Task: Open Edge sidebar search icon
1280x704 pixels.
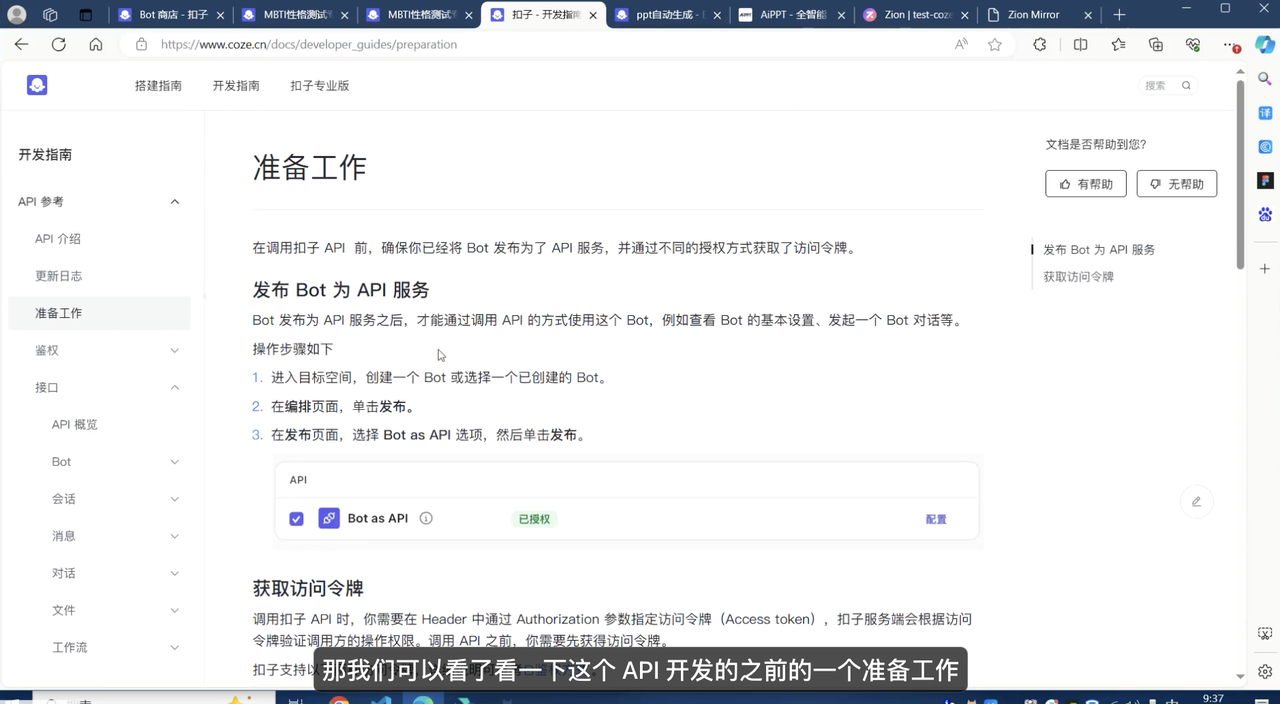Action: [x=1265, y=79]
